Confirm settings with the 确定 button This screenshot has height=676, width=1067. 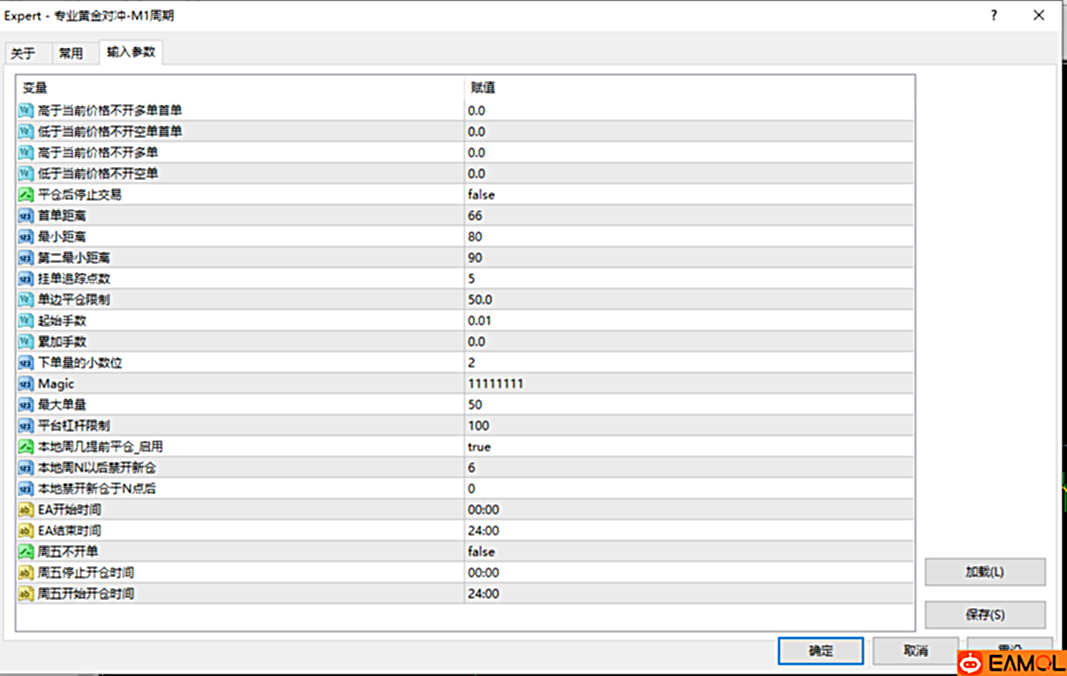pos(820,651)
